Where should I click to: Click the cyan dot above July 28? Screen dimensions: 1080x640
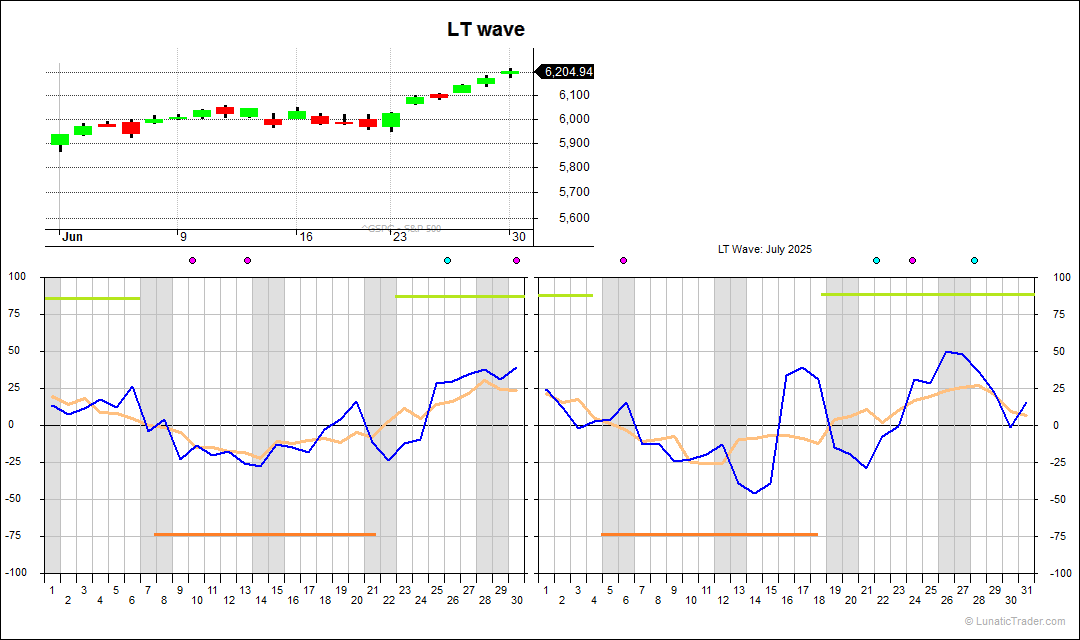pos(974,261)
